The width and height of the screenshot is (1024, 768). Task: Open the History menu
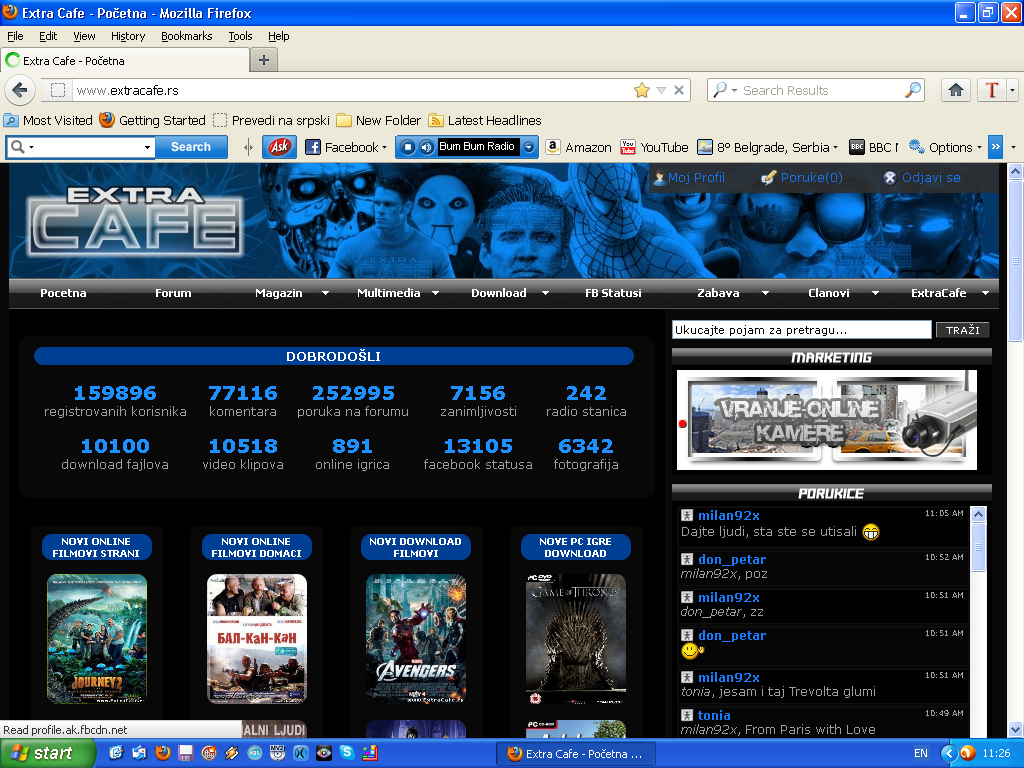point(128,36)
